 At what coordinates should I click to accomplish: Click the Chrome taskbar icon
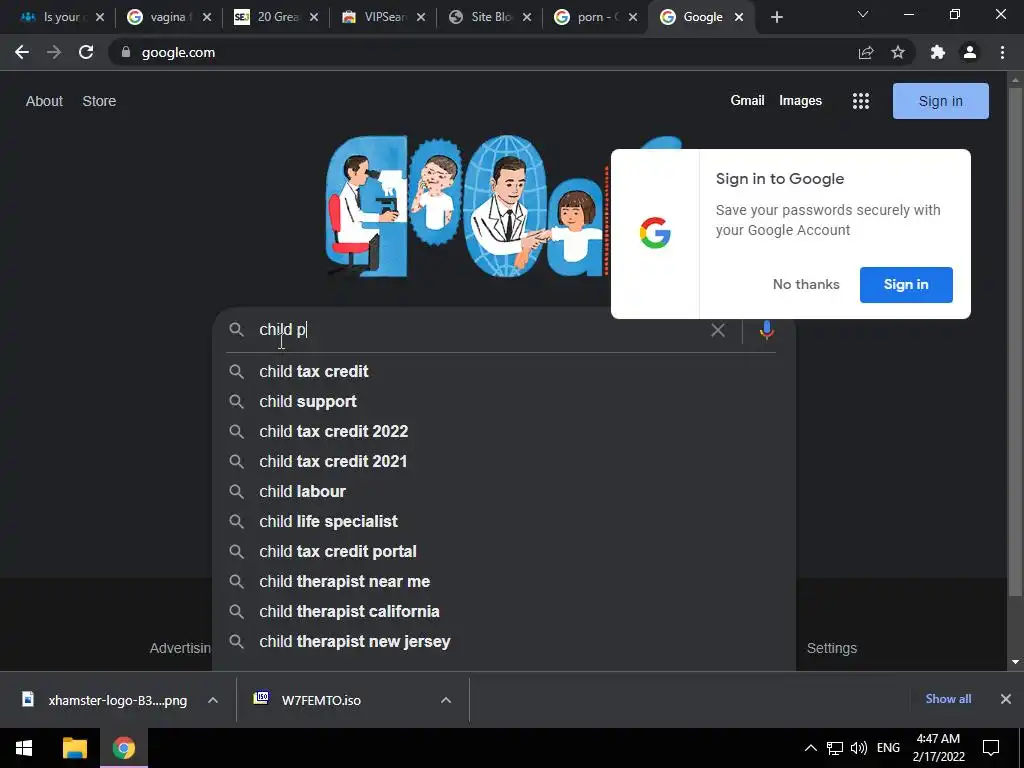[x=123, y=748]
